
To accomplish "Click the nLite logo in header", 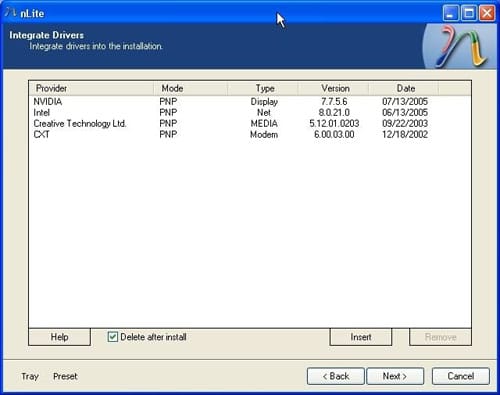I will [461, 46].
